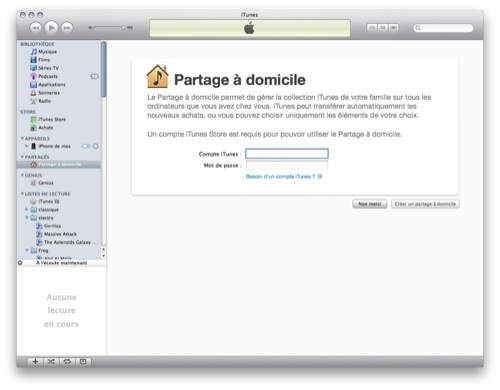Play the current track
This screenshot has height=390, width=500.
(51, 28)
